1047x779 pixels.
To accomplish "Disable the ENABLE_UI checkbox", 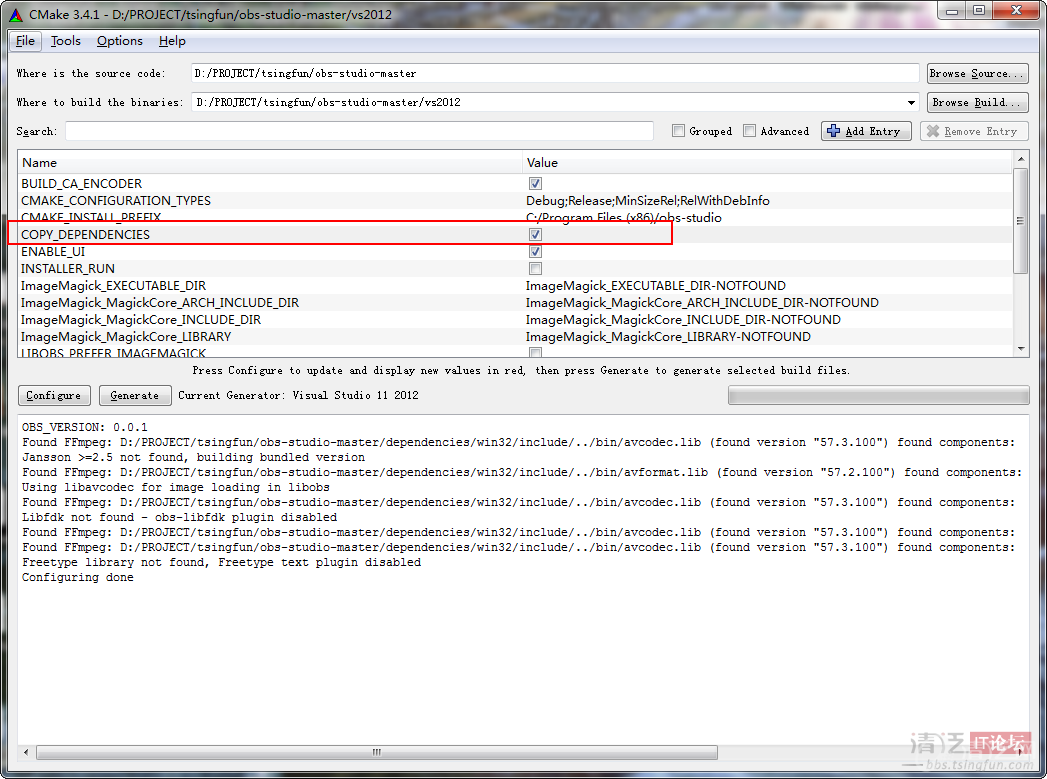I will [x=535, y=252].
